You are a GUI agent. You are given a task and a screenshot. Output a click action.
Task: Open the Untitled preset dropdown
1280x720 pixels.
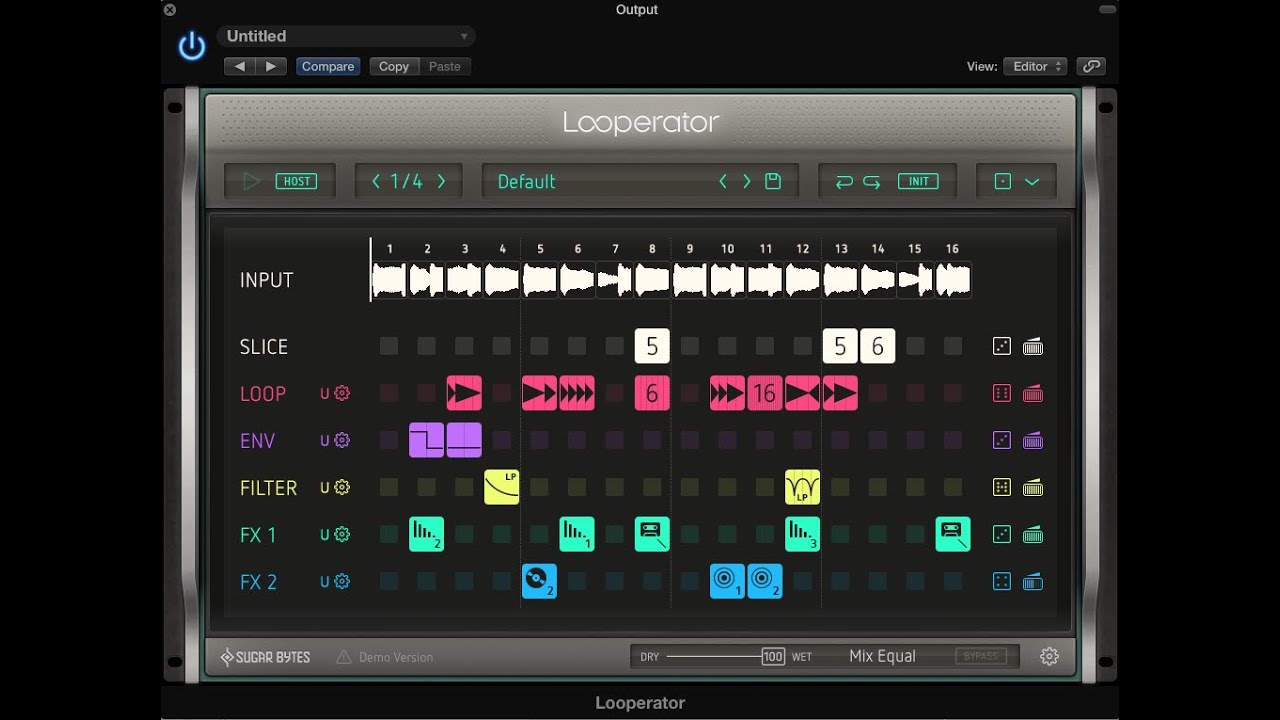(346, 36)
